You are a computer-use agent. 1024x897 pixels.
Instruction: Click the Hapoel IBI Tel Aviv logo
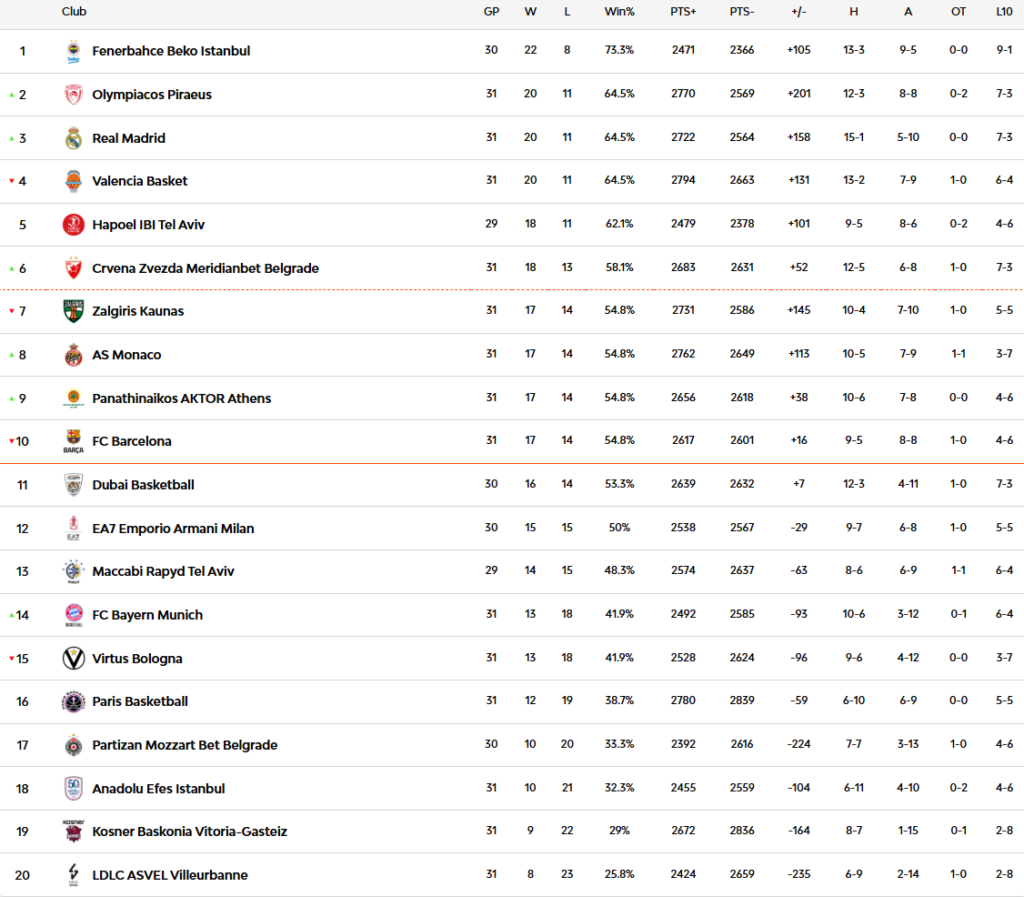coord(73,225)
